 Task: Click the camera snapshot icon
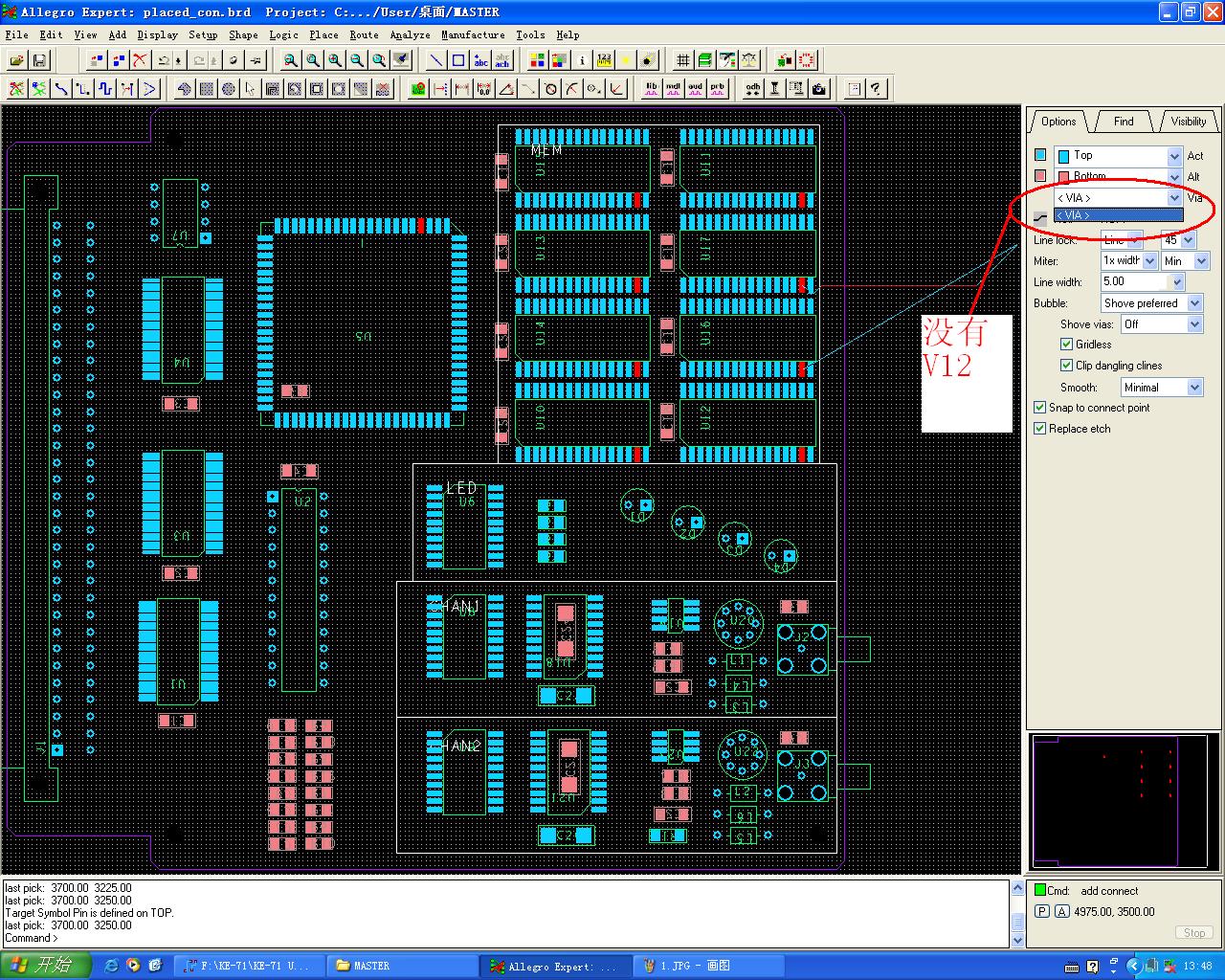click(x=819, y=89)
